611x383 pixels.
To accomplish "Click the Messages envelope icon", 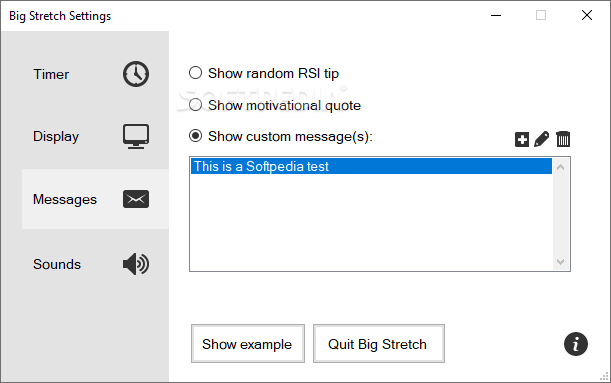I will 136,199.
